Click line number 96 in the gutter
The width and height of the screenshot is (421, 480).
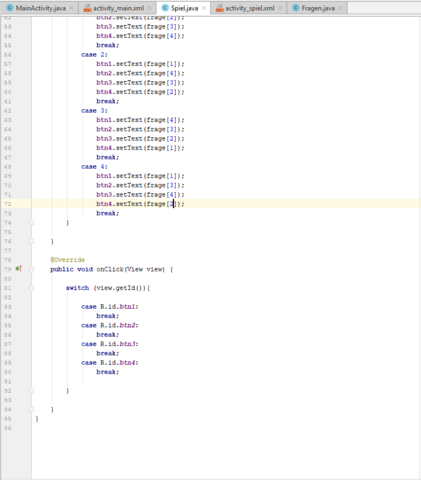(x=8, y=428)
